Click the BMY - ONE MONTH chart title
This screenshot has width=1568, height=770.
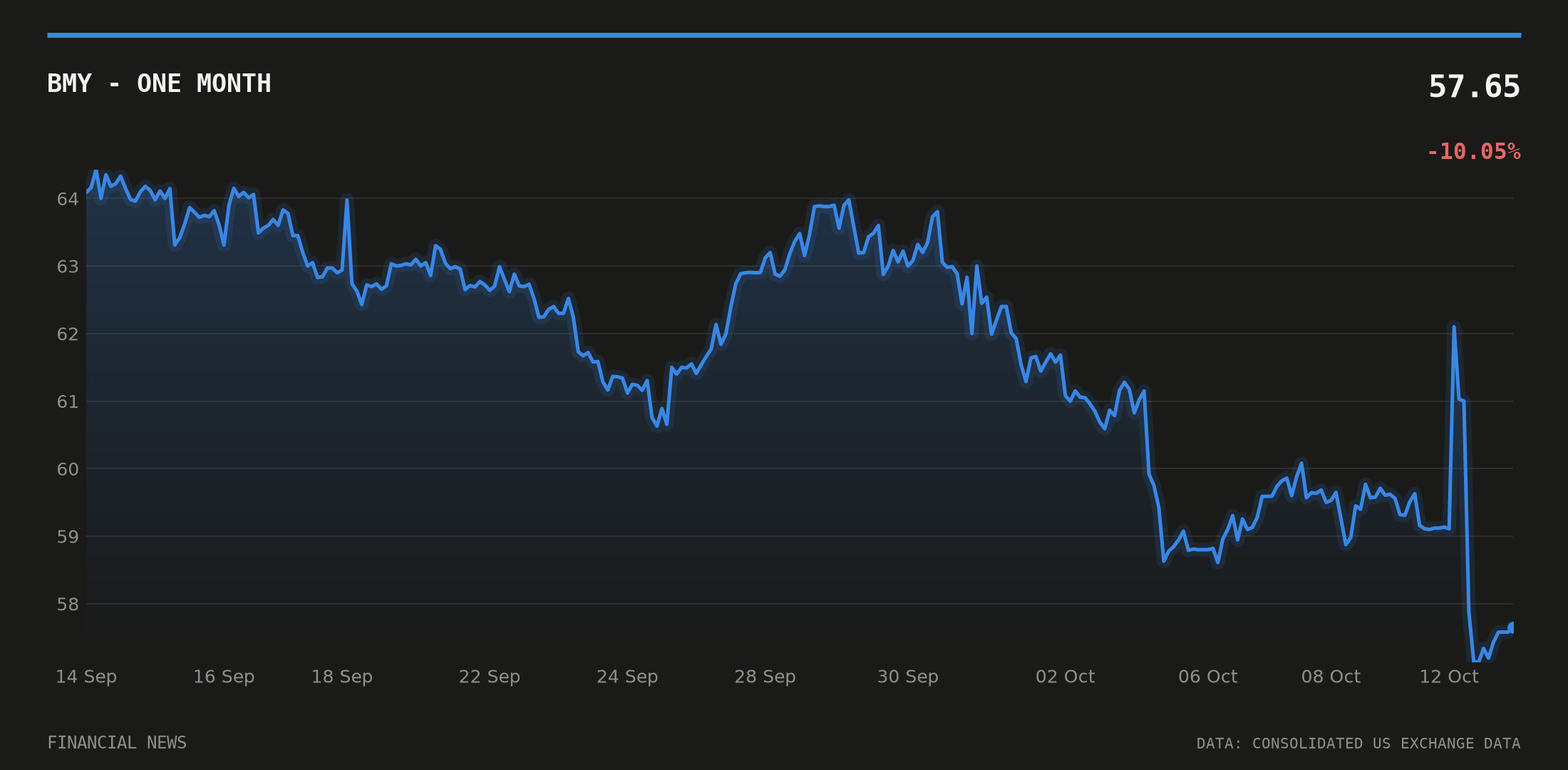(159, 83)
